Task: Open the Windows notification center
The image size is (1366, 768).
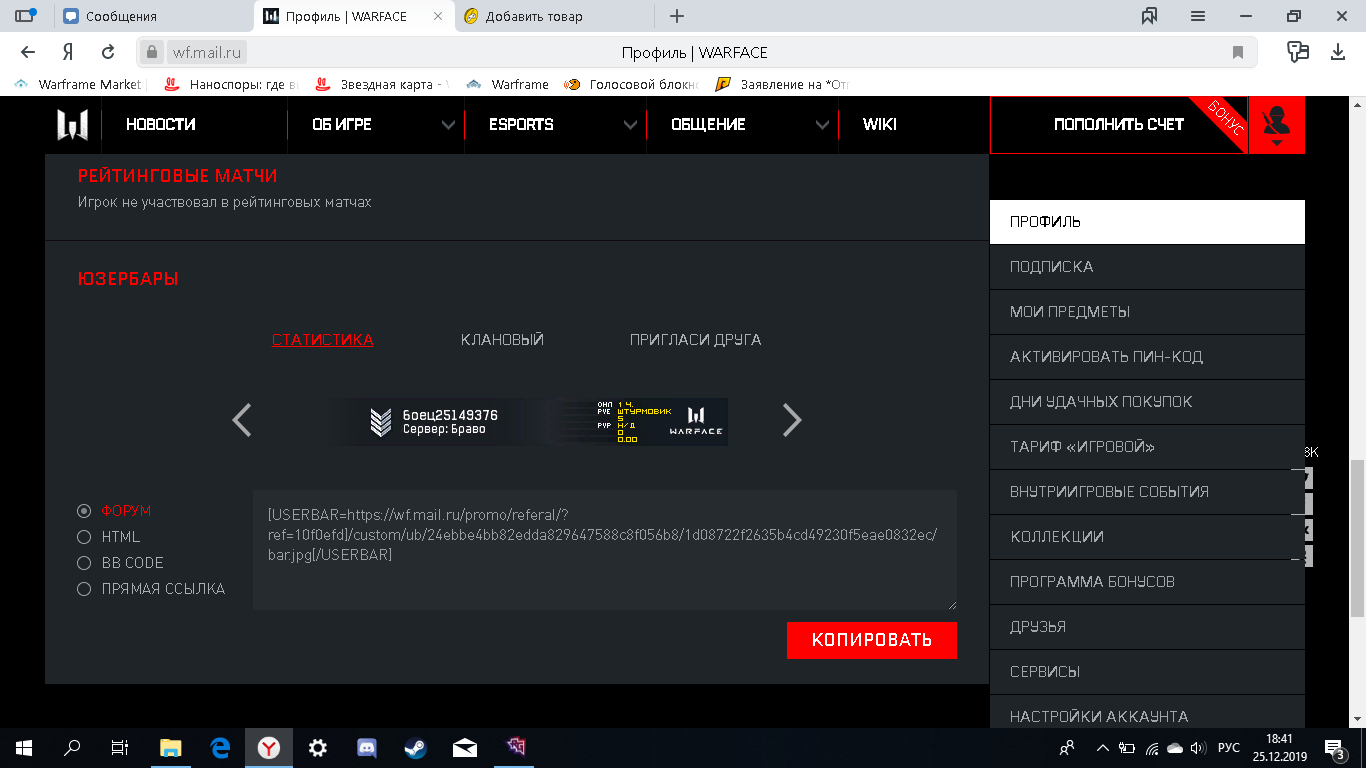Action: [1335, 748]
